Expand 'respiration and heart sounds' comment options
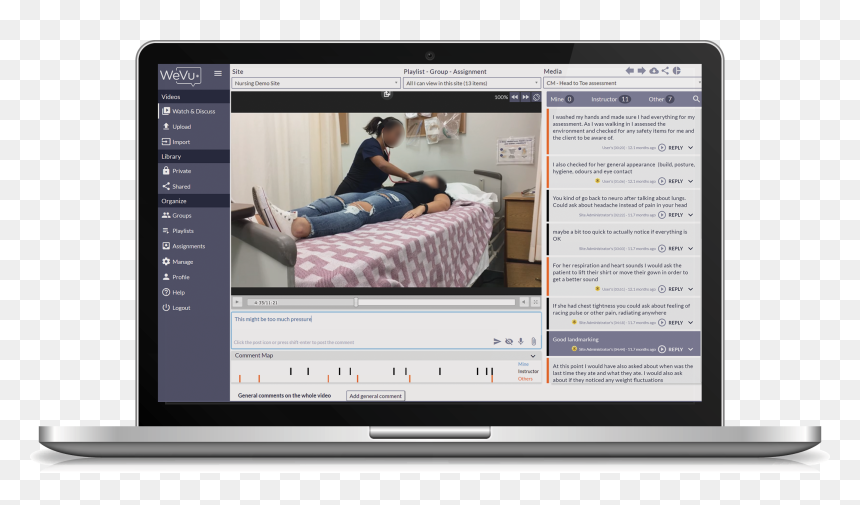 tap(691, 289)
